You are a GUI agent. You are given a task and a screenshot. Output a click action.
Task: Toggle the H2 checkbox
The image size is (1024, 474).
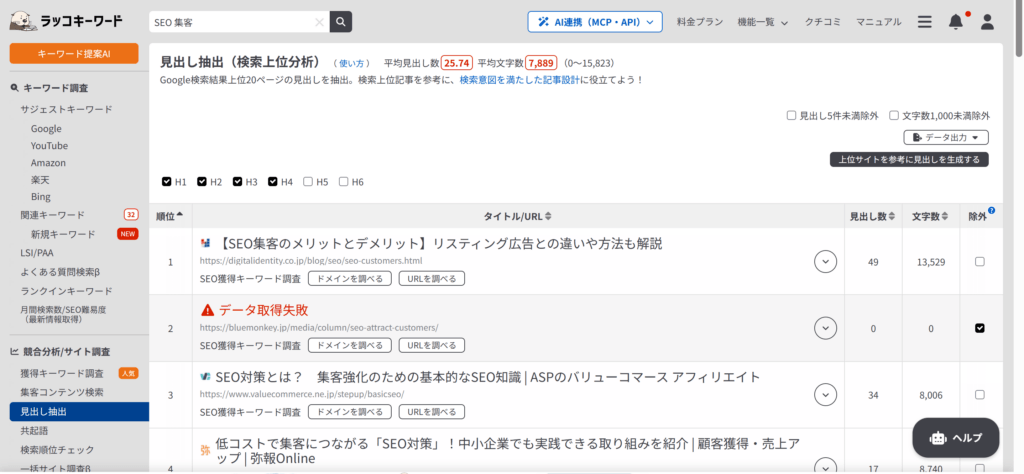tap(202, 182)
